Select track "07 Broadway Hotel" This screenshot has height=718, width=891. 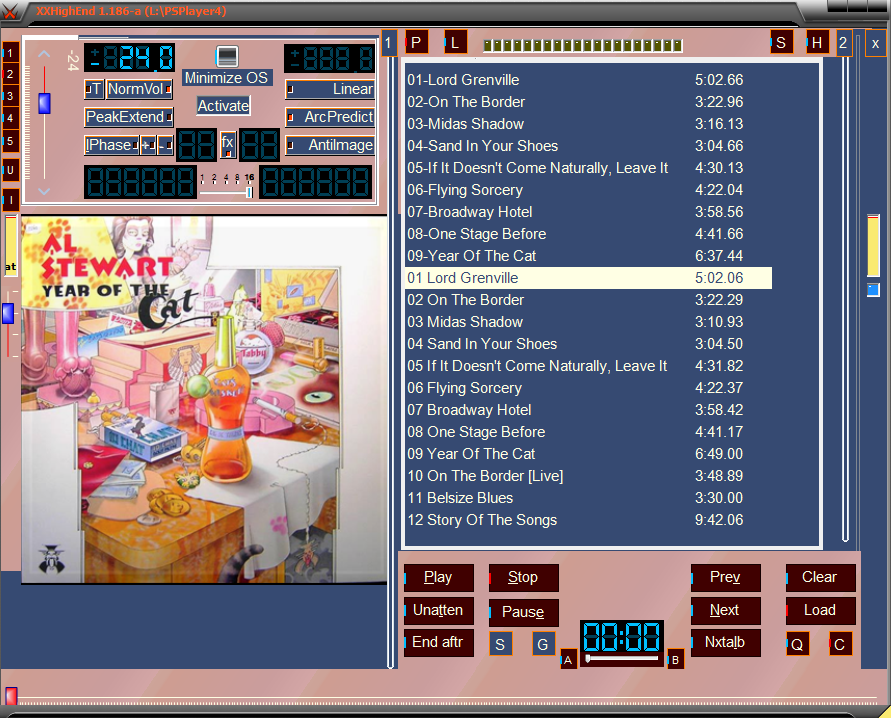588,410
